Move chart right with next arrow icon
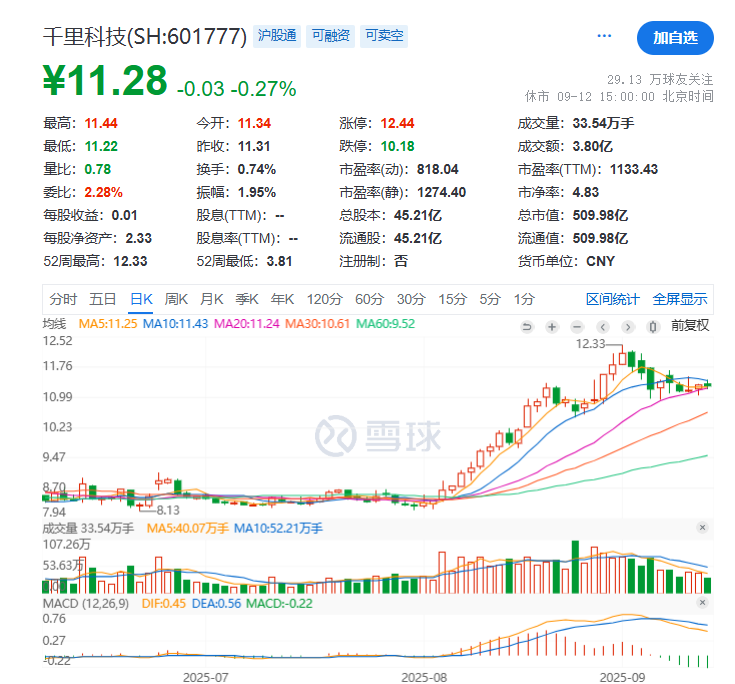 click(628, 327)
